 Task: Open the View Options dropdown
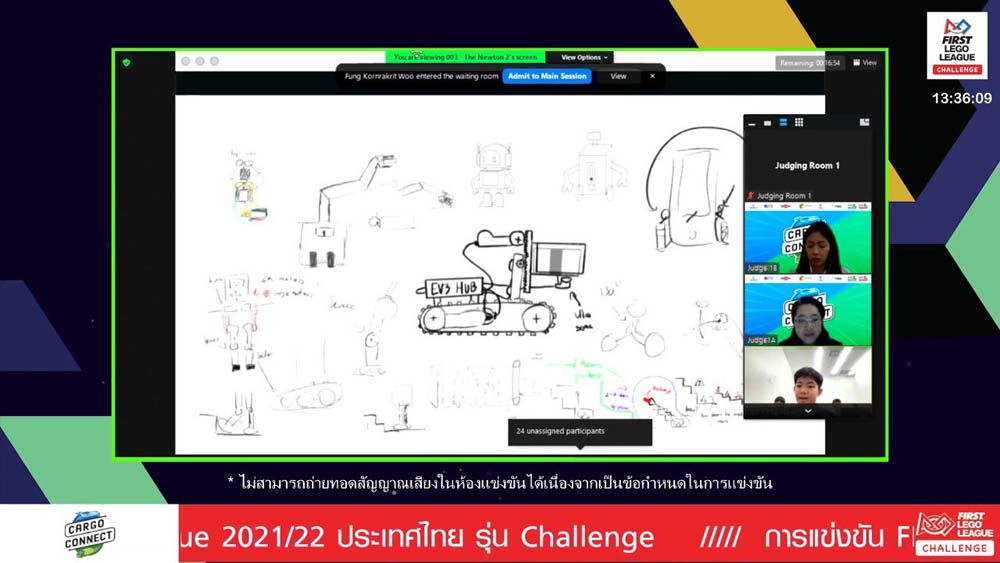pyautogui.click(x=584, y=58)
